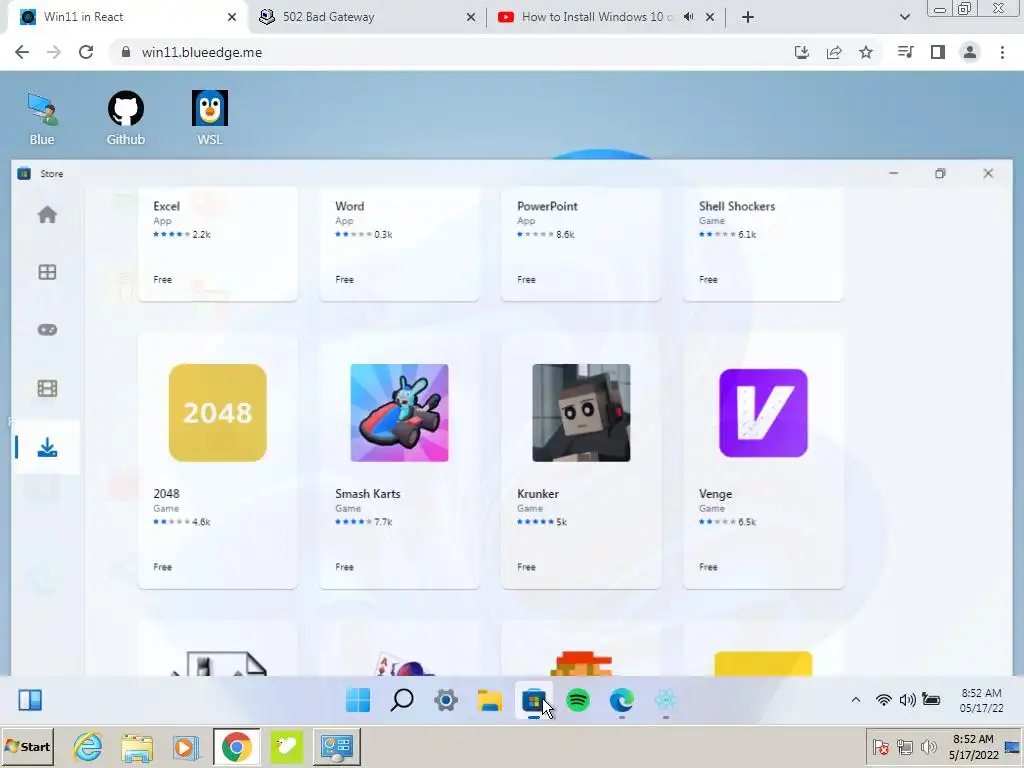Open Spotify from Win11 taskbar
Viewport: 1024px width, 768px height.
click(578, 700)
